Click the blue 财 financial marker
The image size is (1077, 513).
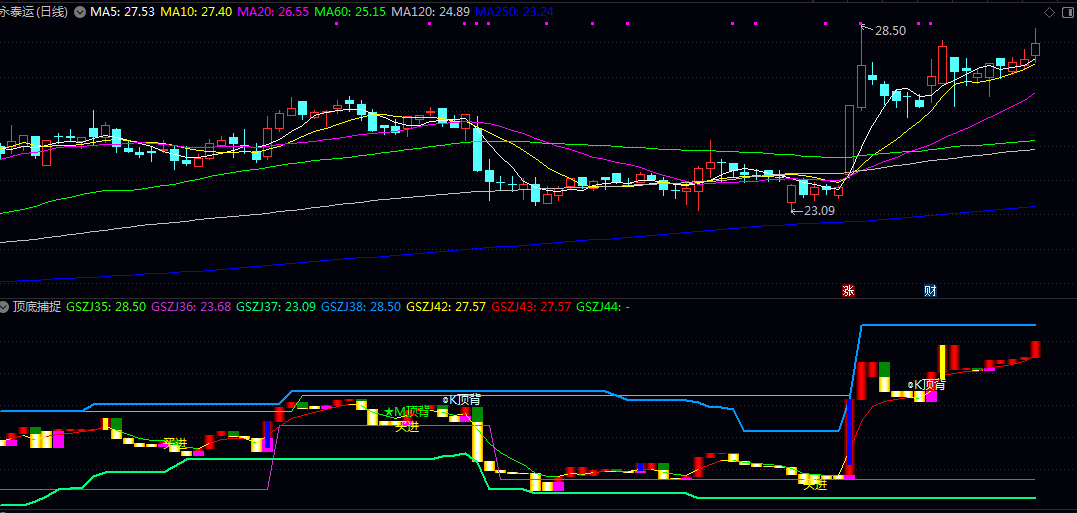(x=930, y=291)
